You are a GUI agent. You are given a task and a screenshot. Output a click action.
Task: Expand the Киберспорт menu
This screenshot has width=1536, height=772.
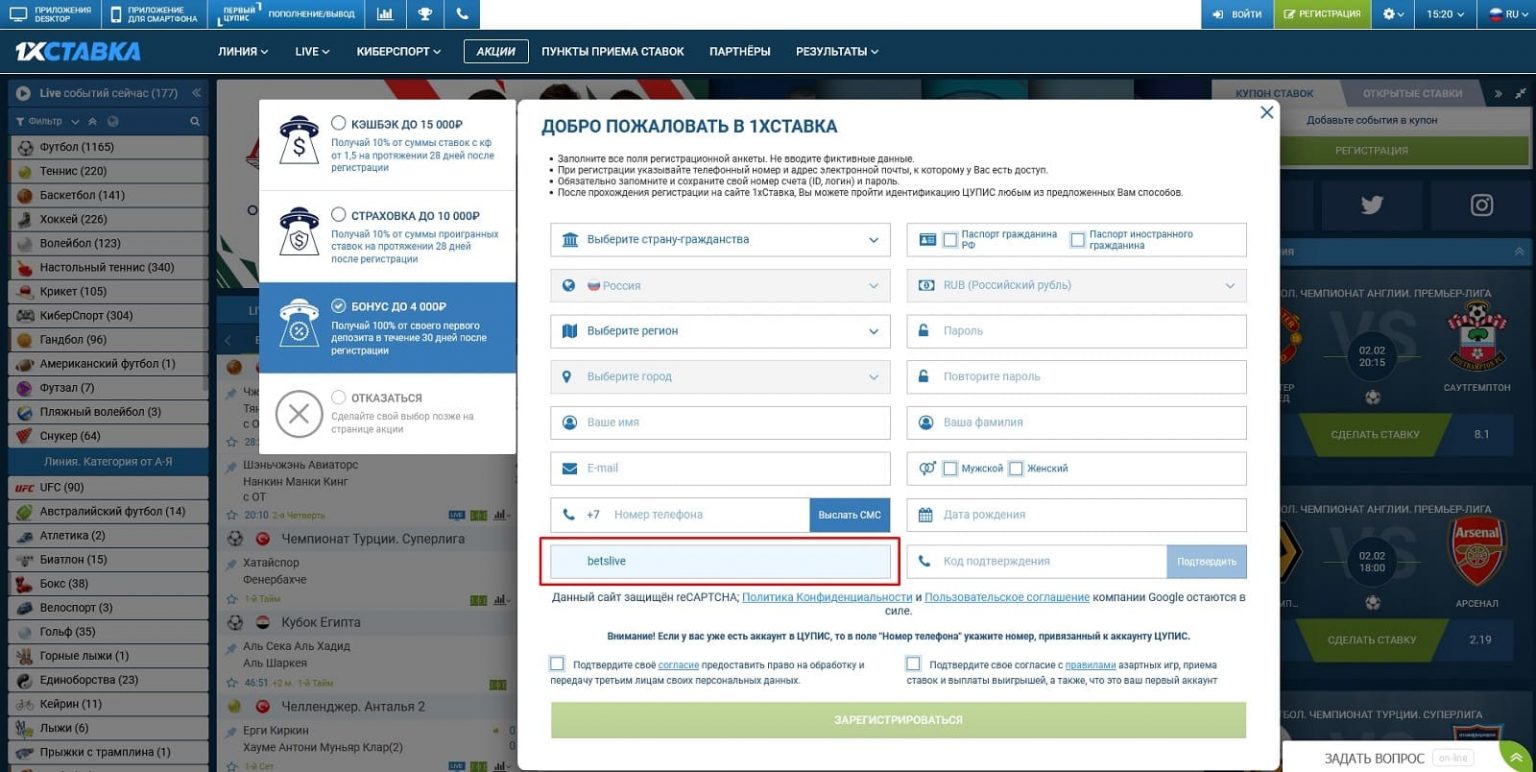pyautogui.click(x=399, y=51)
